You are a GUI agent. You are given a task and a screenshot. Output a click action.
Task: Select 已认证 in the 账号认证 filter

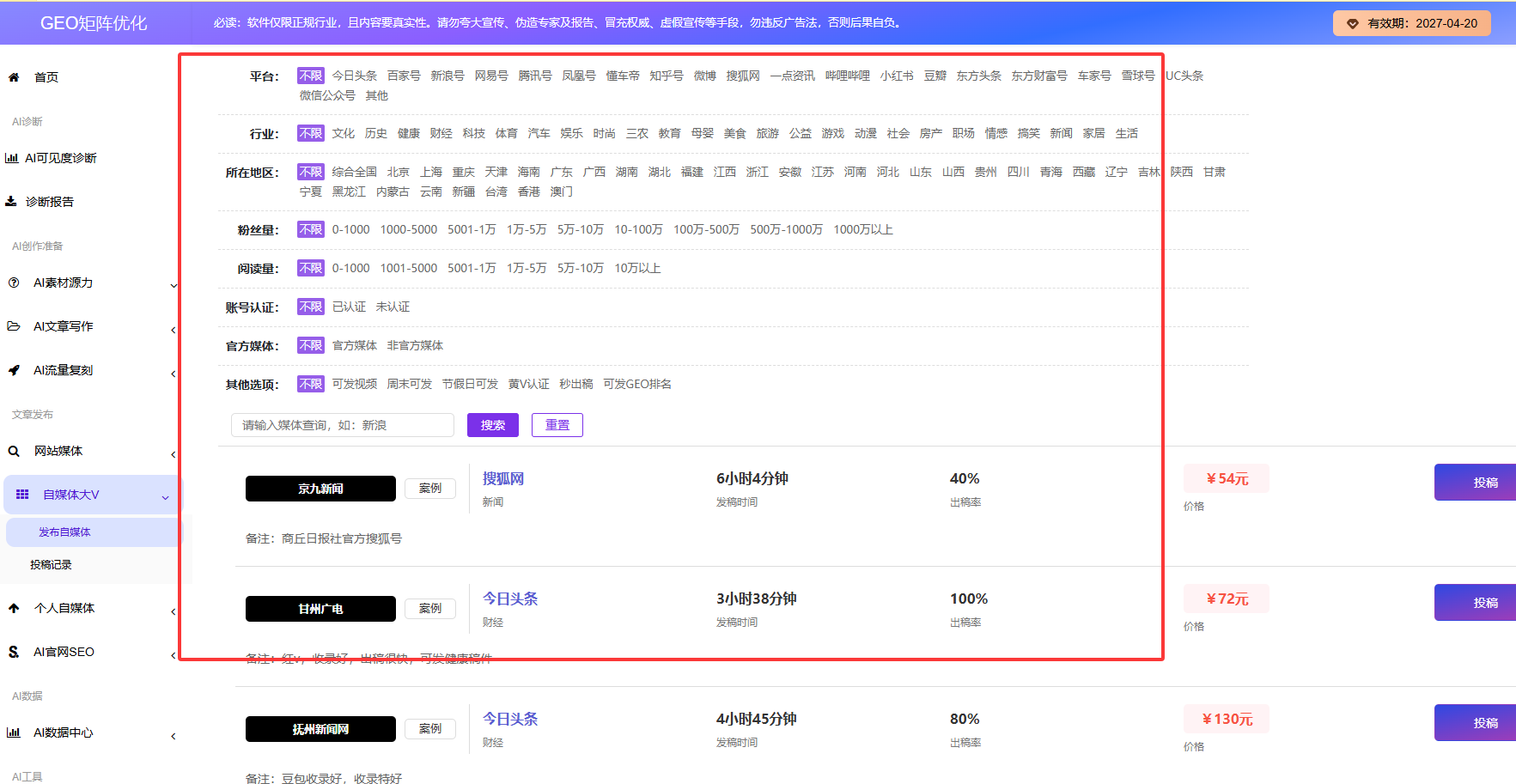click(349, 307)
